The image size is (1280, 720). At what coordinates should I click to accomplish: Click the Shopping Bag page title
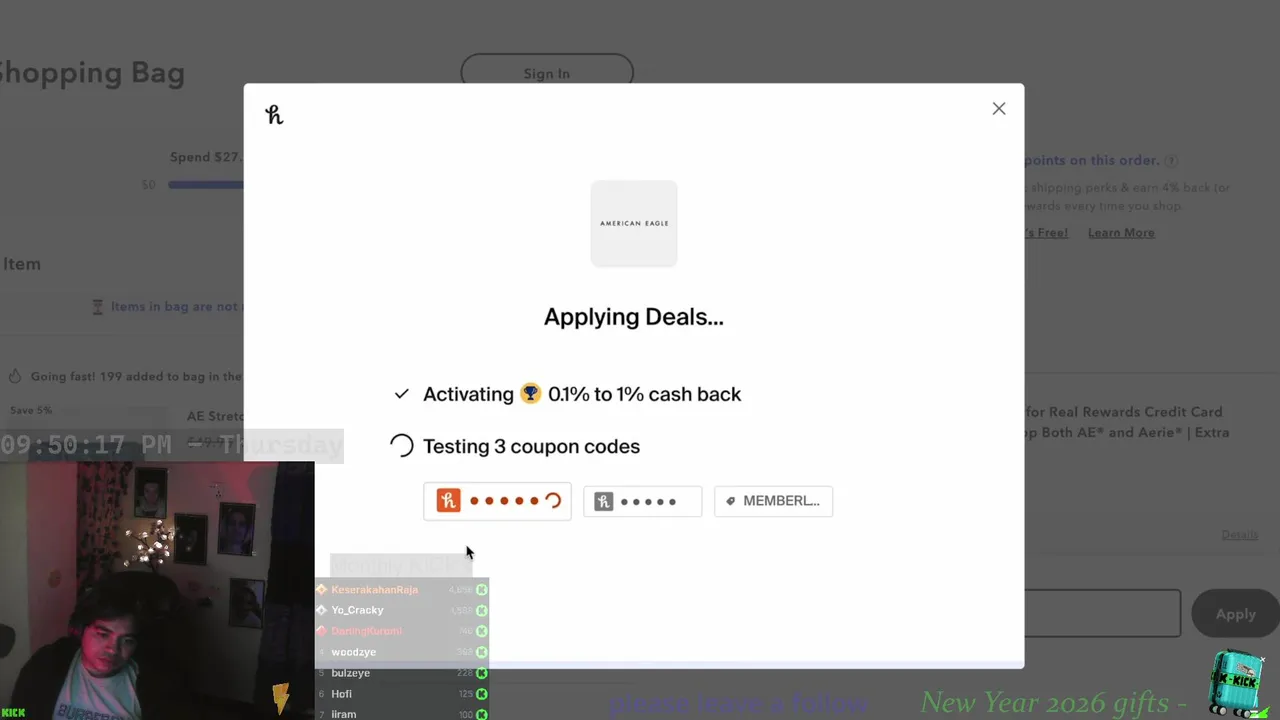coord(92,73)
